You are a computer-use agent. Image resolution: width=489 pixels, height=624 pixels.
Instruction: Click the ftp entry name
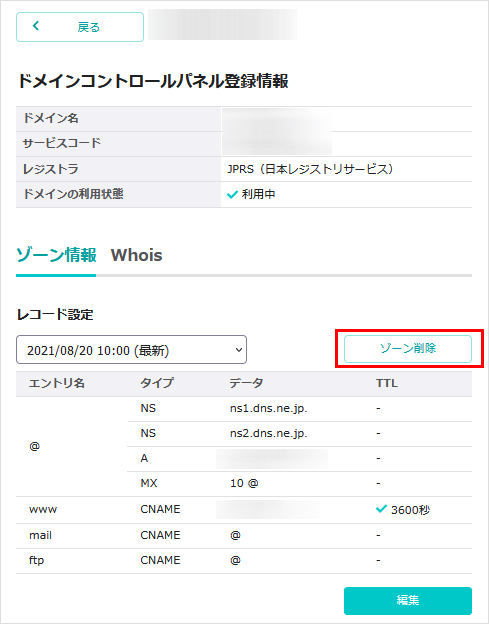point(36,560)
